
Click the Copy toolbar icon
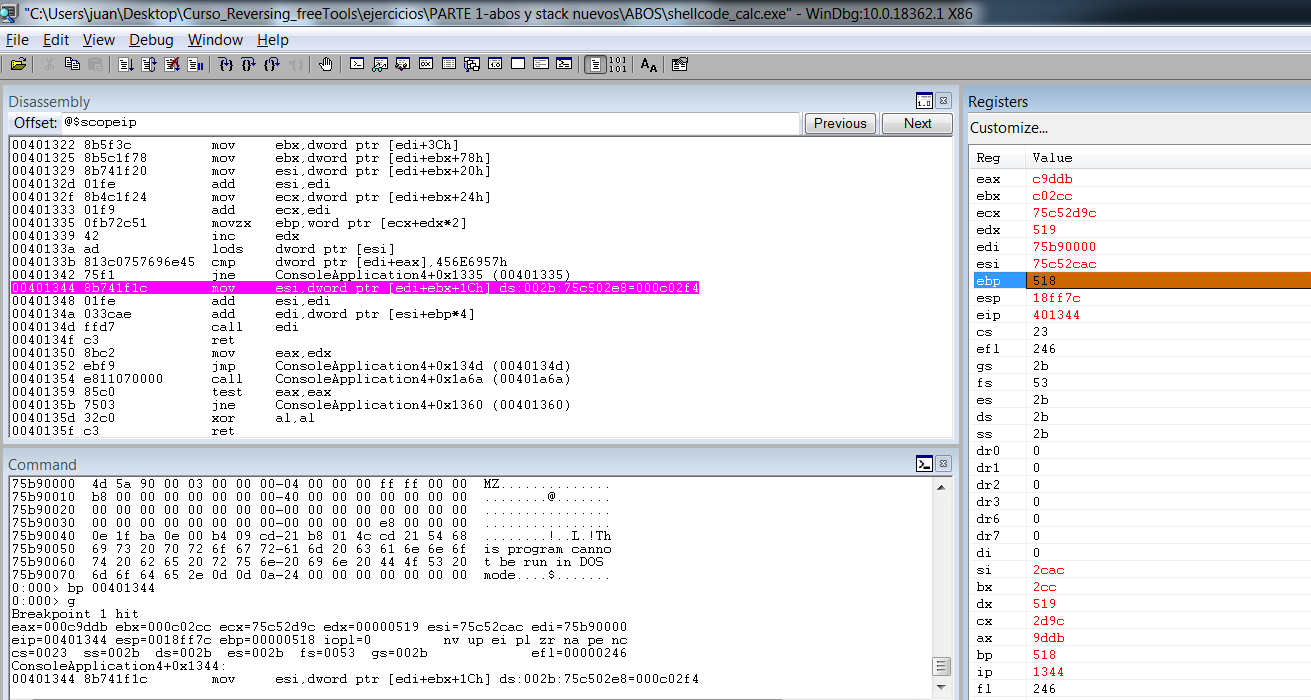pos(71,63)
